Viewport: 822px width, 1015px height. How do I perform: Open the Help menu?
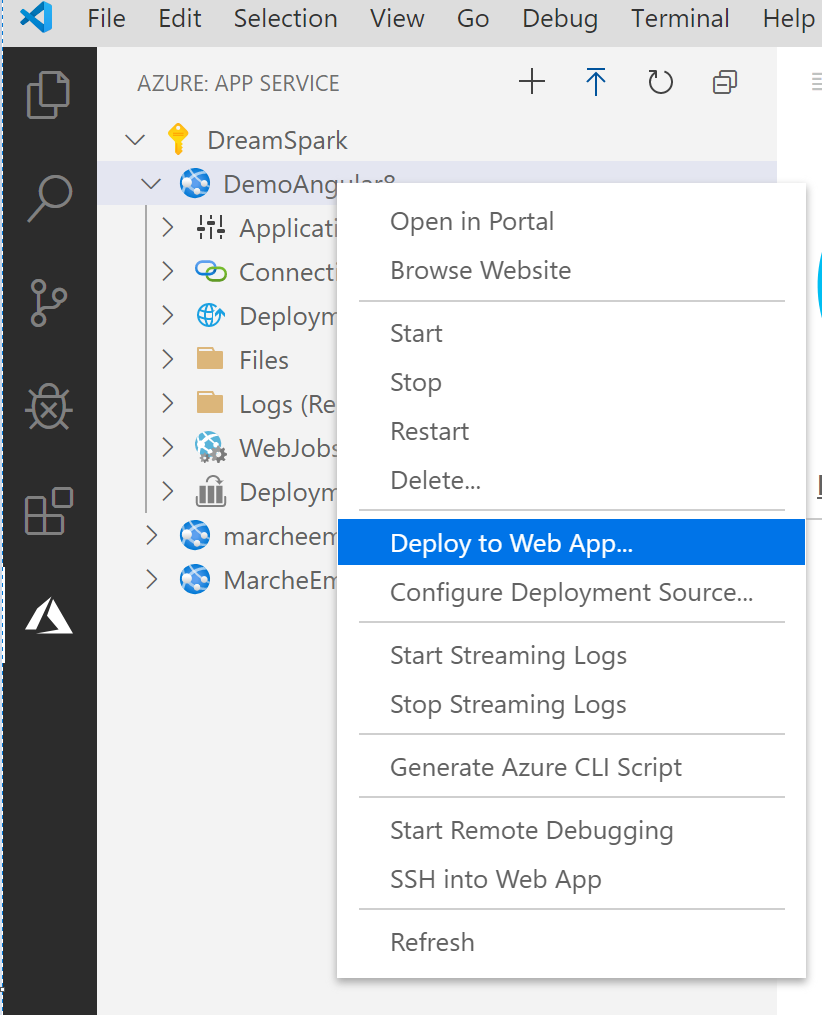pos(788,18)
